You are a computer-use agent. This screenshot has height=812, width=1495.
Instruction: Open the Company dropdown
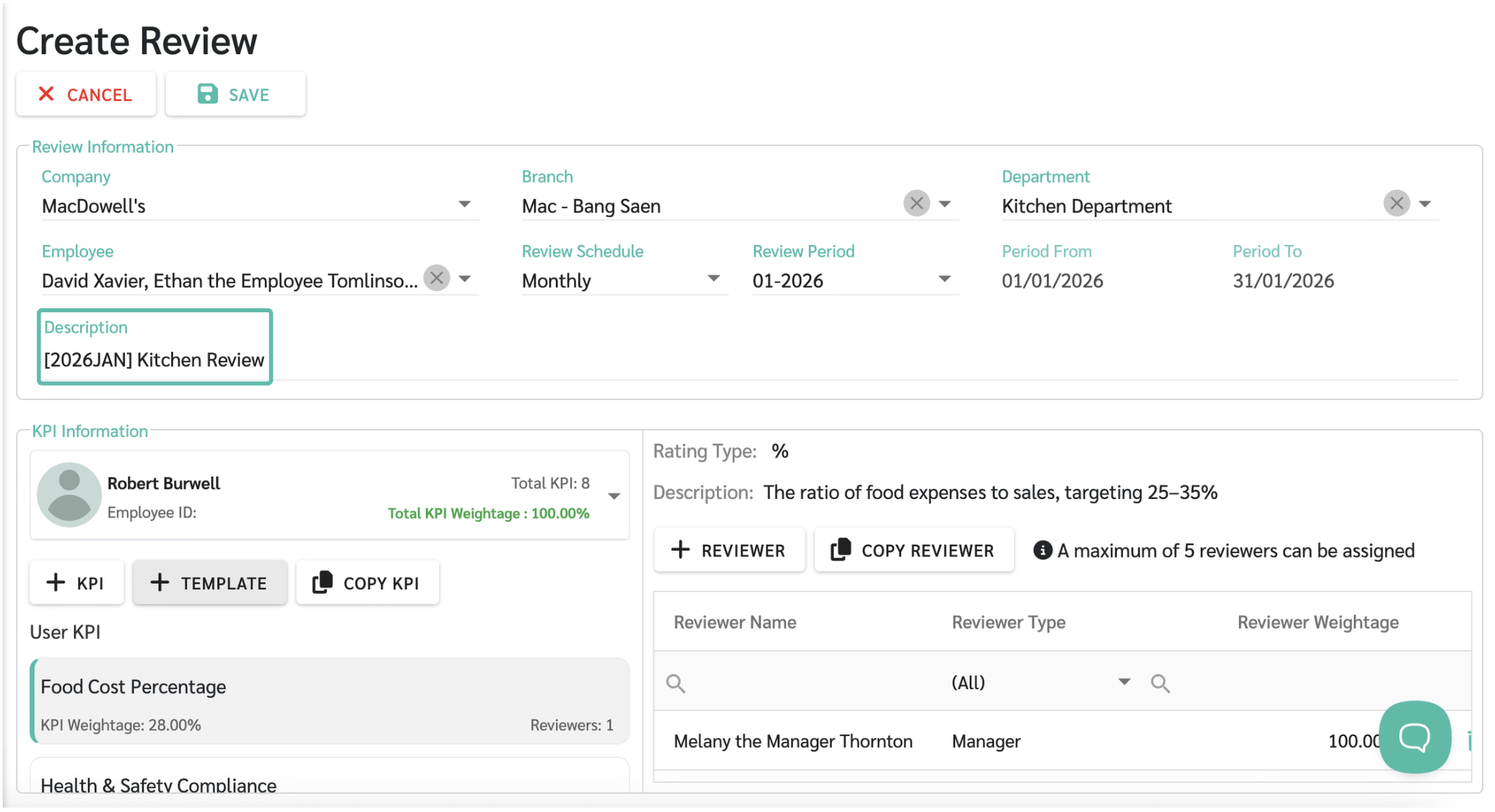pos(464,204)
